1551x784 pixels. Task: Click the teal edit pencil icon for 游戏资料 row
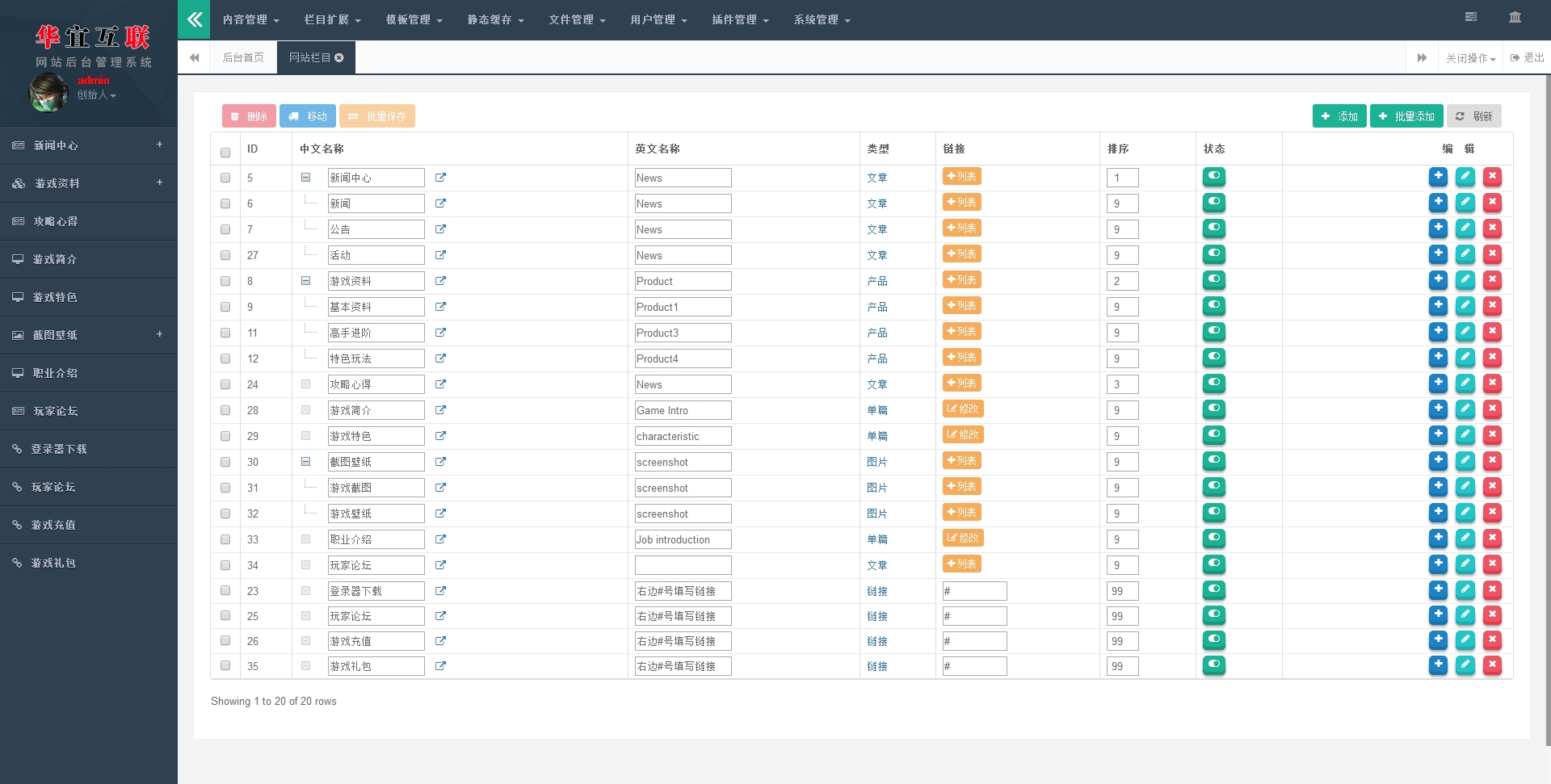(x=1465, y=280)
